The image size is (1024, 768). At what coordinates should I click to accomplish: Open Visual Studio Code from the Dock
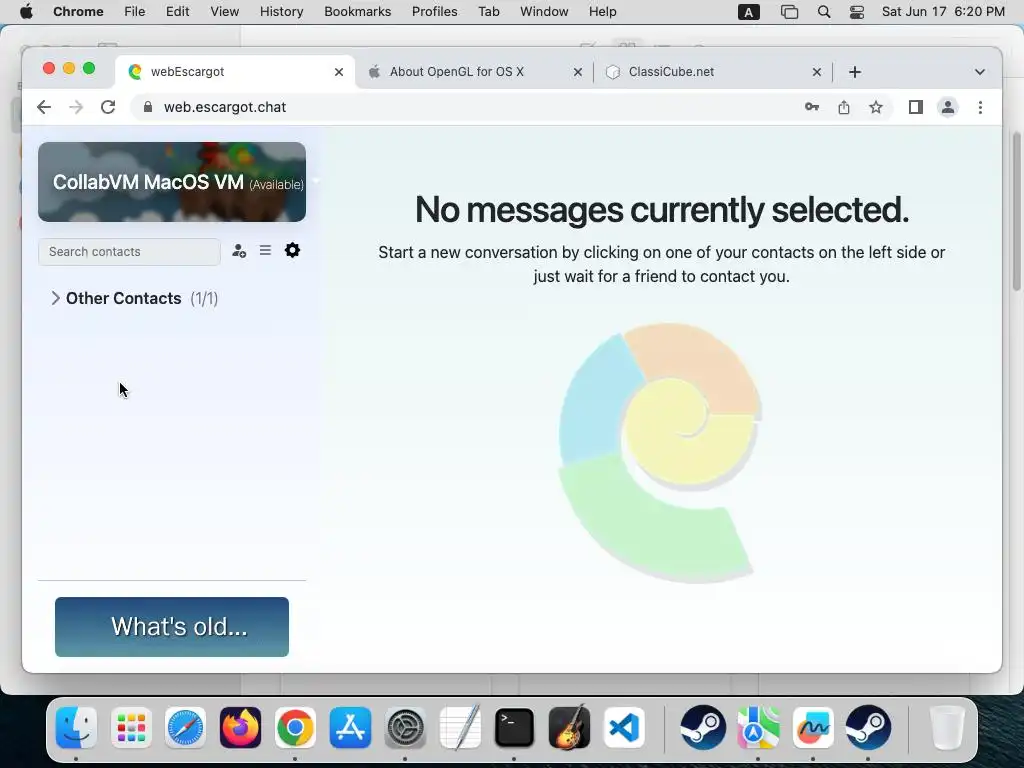pyautogui.click(x=624, y=728)
